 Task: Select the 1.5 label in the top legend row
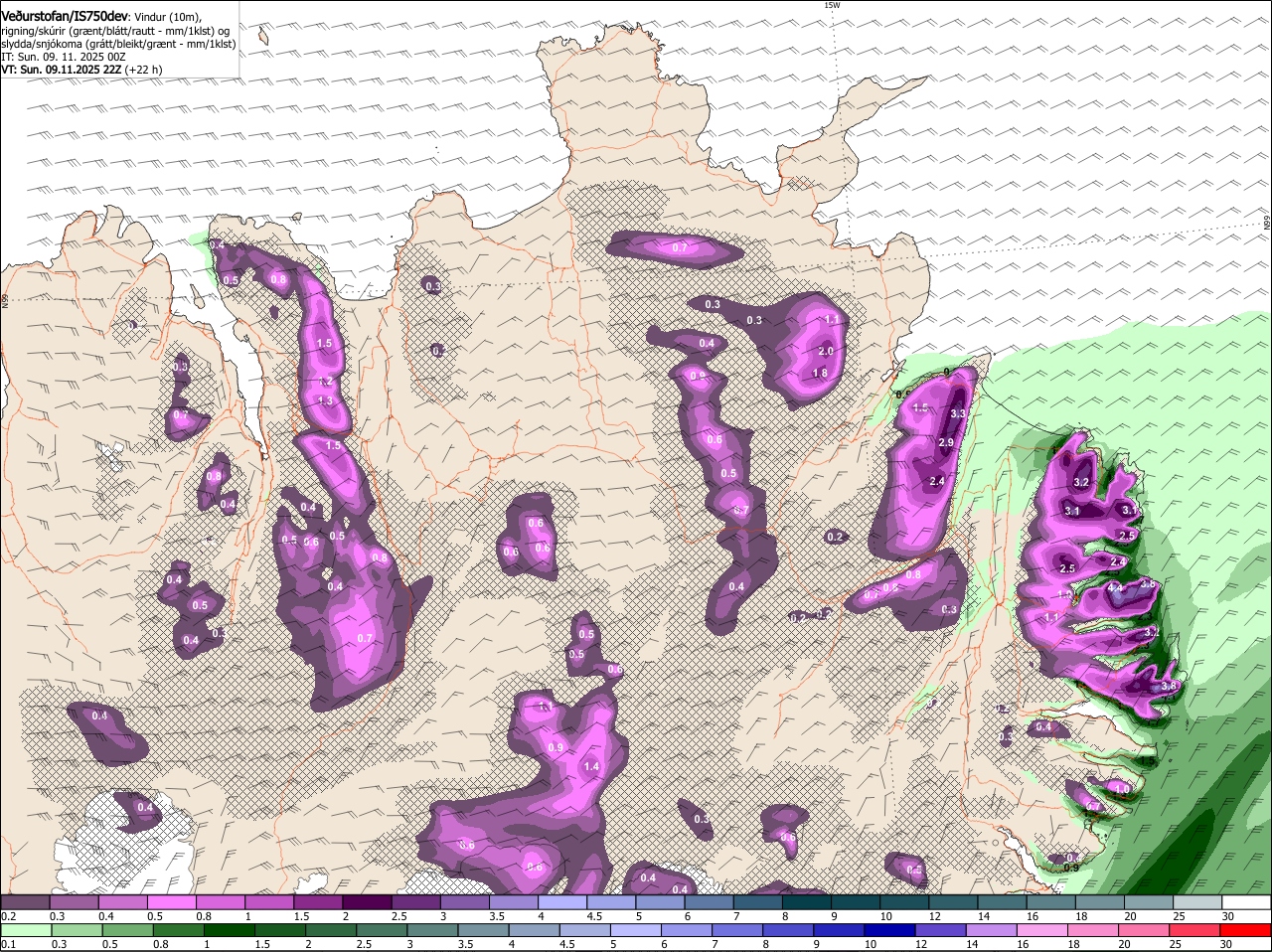pos(302,916)
